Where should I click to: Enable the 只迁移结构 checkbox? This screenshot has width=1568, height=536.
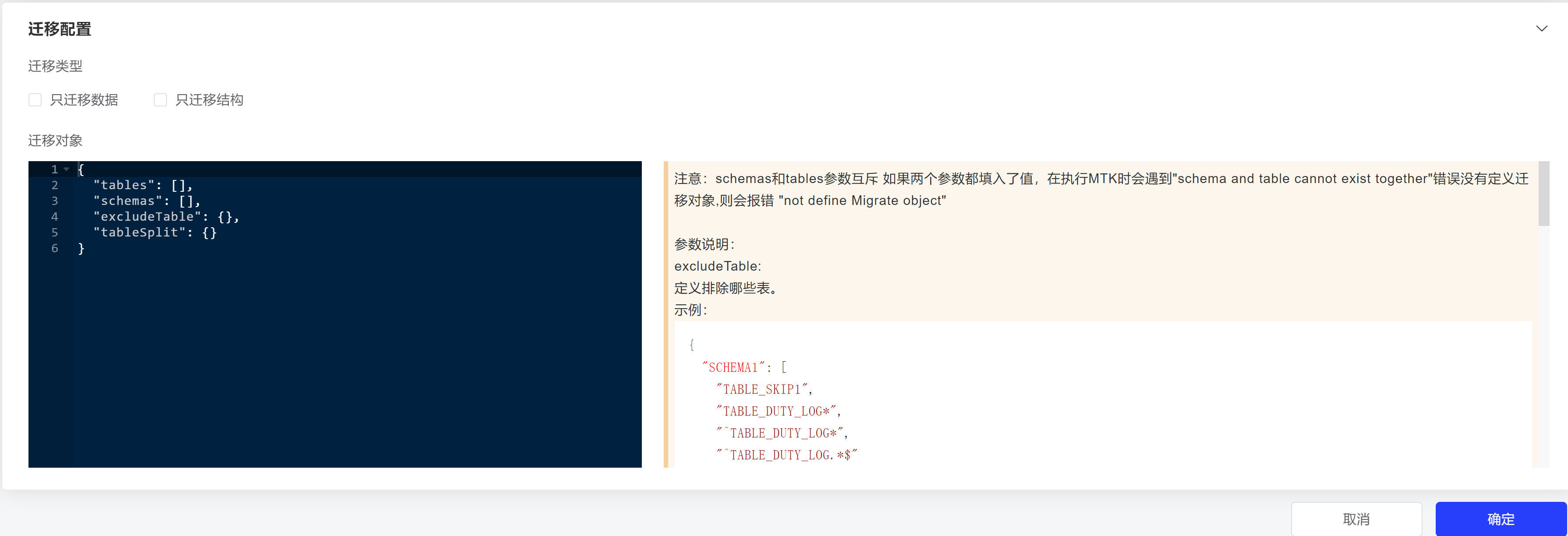[160, 100]
